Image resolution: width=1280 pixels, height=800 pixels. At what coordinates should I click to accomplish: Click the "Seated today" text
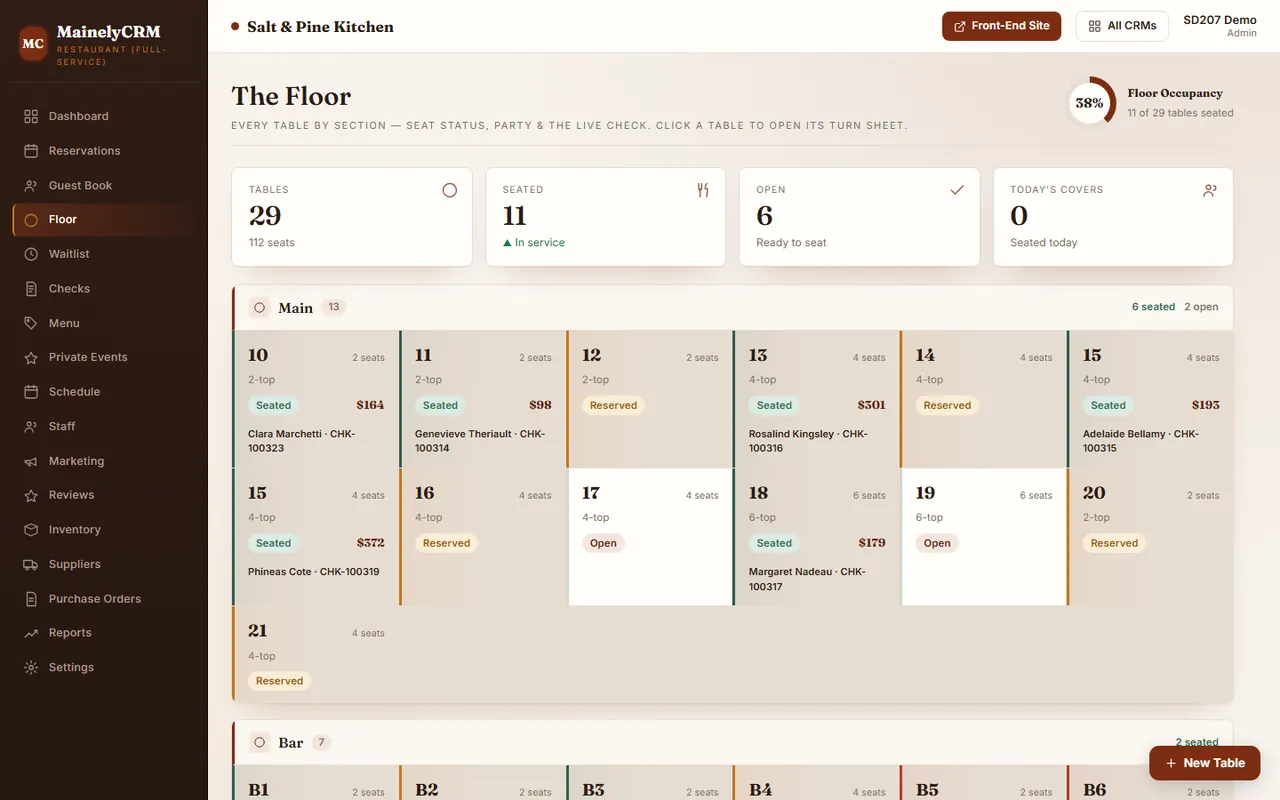tap(1043, 243)
